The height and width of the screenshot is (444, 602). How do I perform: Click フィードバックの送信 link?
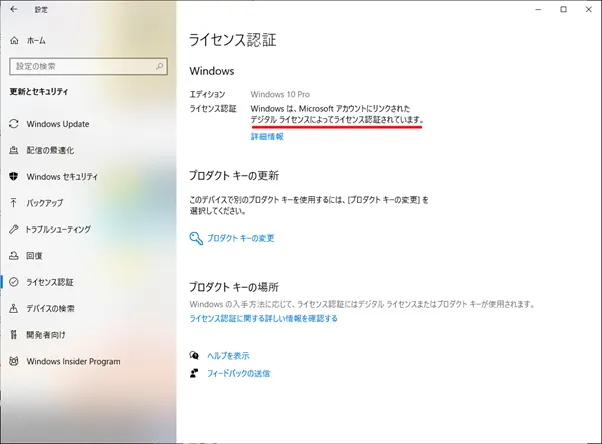click(x=238, y=373)
